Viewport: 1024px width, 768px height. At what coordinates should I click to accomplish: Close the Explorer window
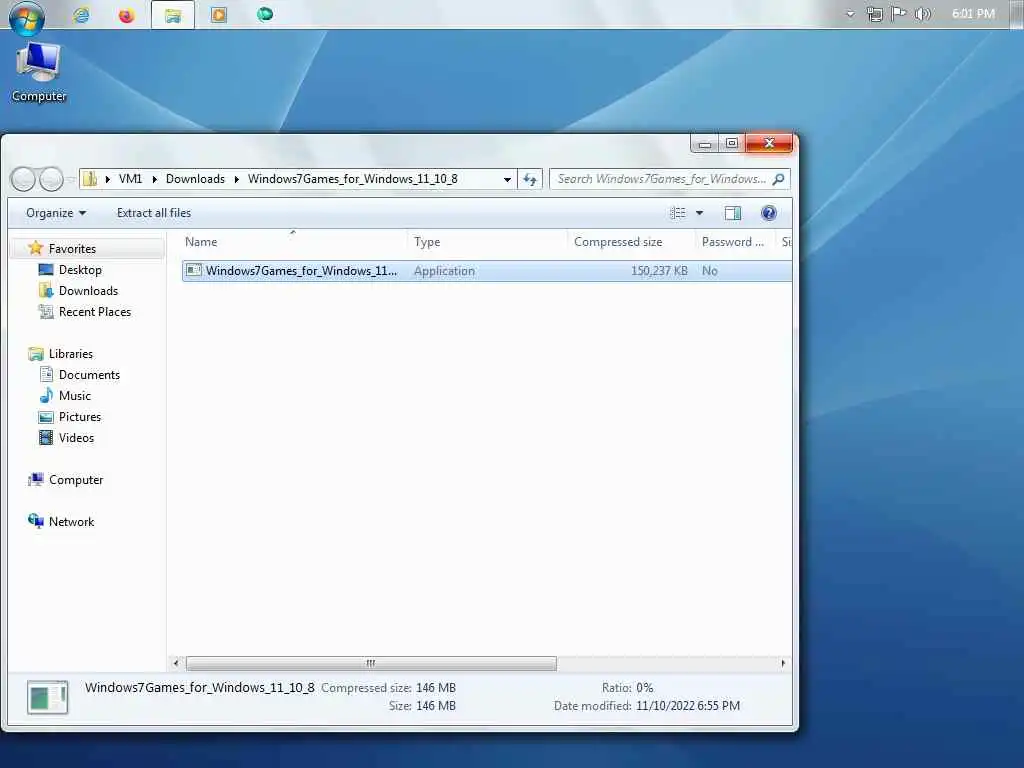click(769, 143)
